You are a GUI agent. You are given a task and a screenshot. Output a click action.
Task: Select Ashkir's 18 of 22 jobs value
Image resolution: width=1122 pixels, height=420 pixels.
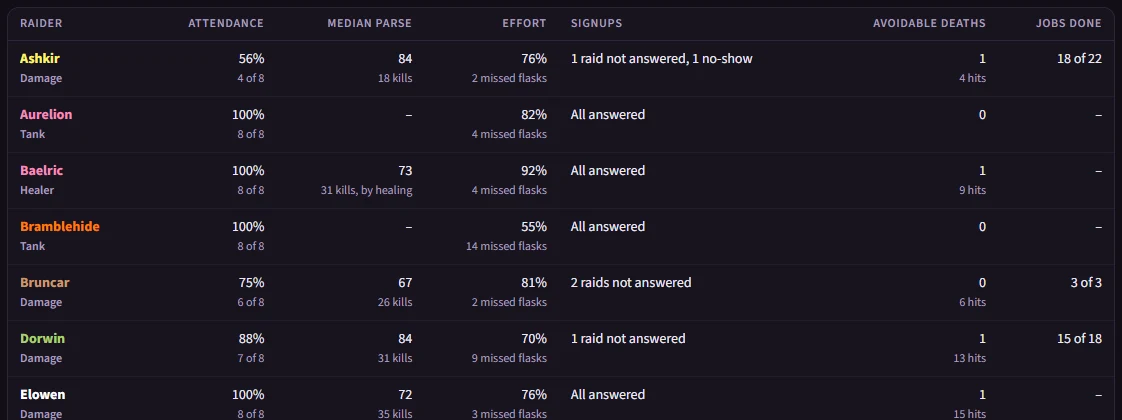tap(1079, 59)
